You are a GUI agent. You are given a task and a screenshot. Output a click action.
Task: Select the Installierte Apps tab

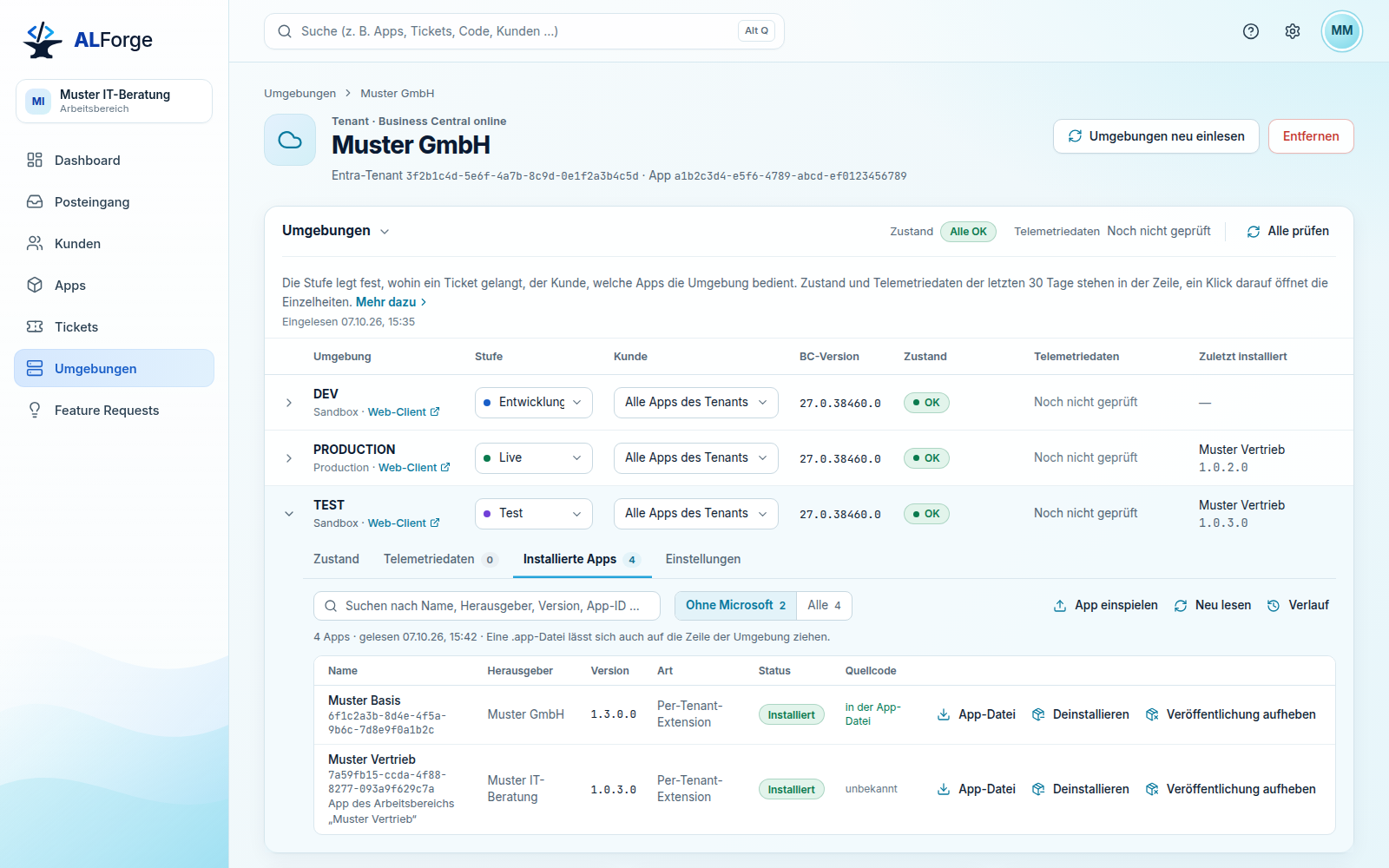click(x=582, y=559)
